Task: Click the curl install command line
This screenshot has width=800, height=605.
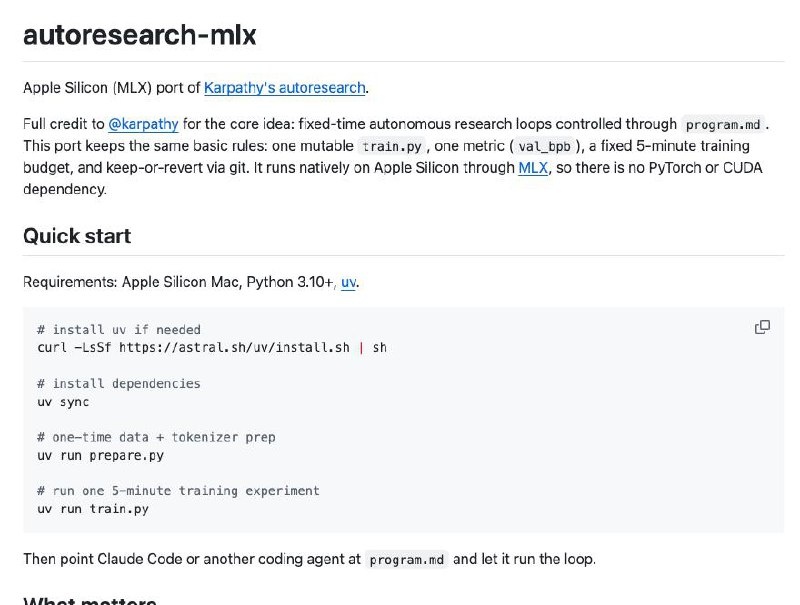Action: [x=212, y=348]
